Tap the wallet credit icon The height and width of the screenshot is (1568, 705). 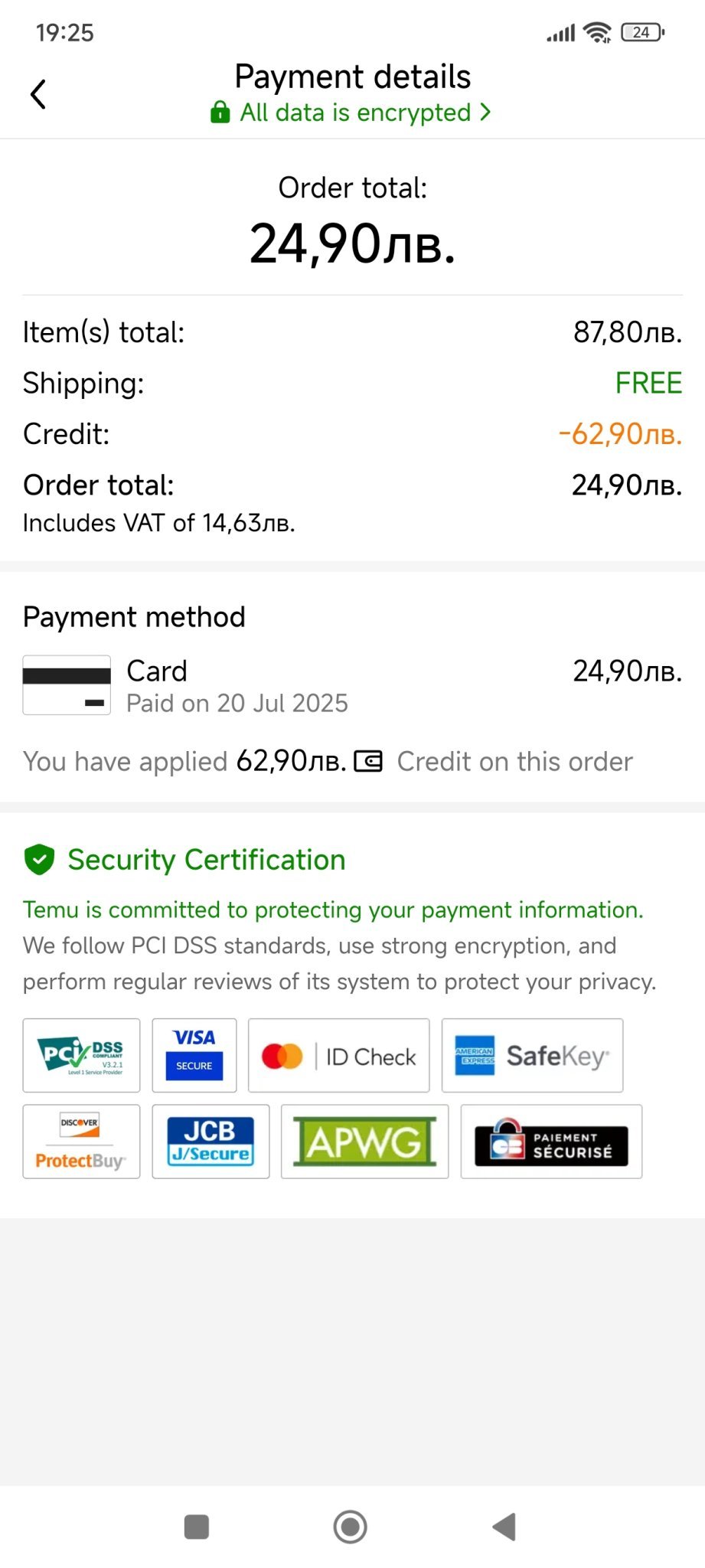368,762
